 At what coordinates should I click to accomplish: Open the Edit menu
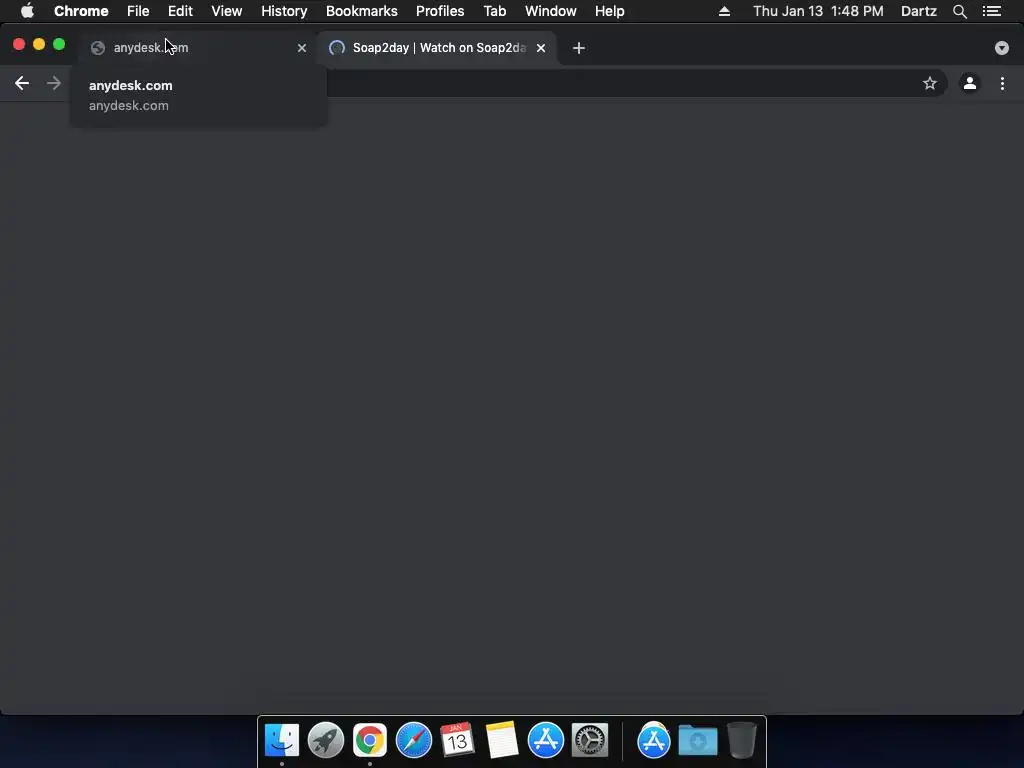pos(180,11)
